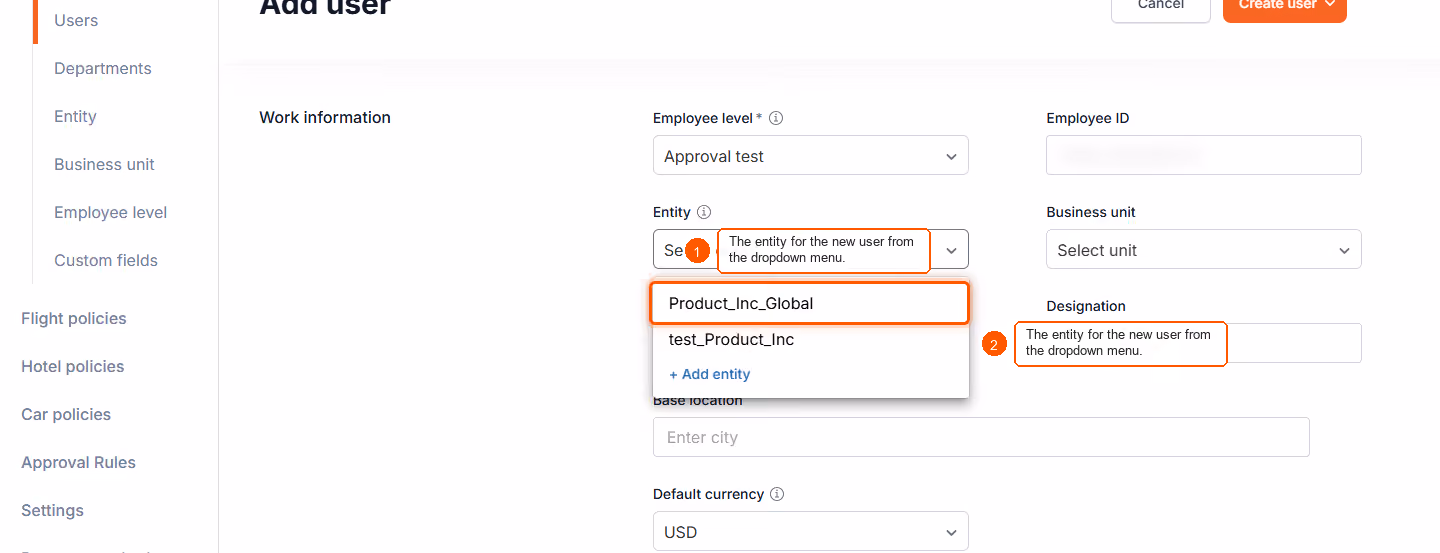Click the Work information heading
1440x553 pixels.
pyautogui.click(x=325, y=117)
